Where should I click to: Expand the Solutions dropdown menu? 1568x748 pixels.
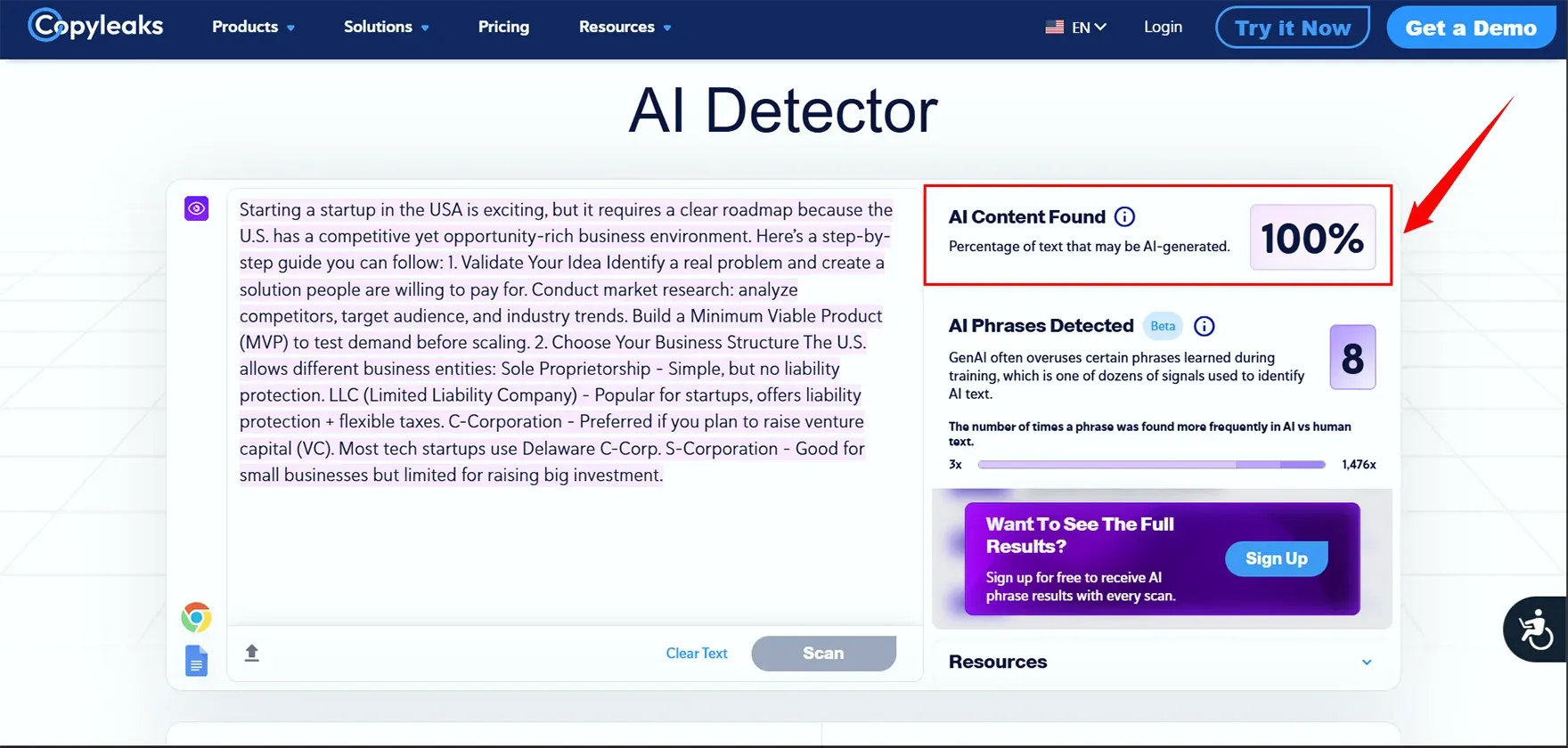point(387,27)
